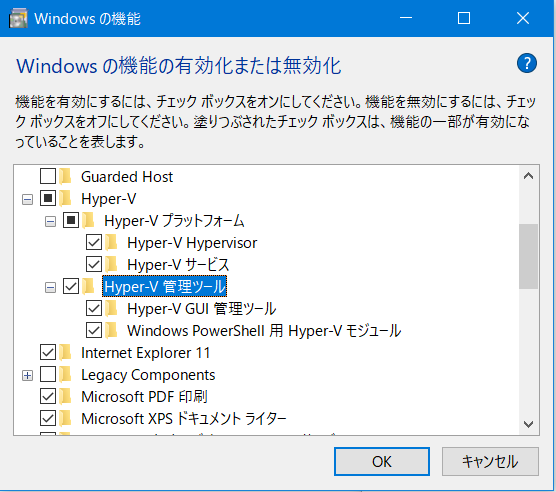The height and width of the screenshot is (492, 556).
Task: Click the Guarded Host folder icon
Action: coord(66,176)
